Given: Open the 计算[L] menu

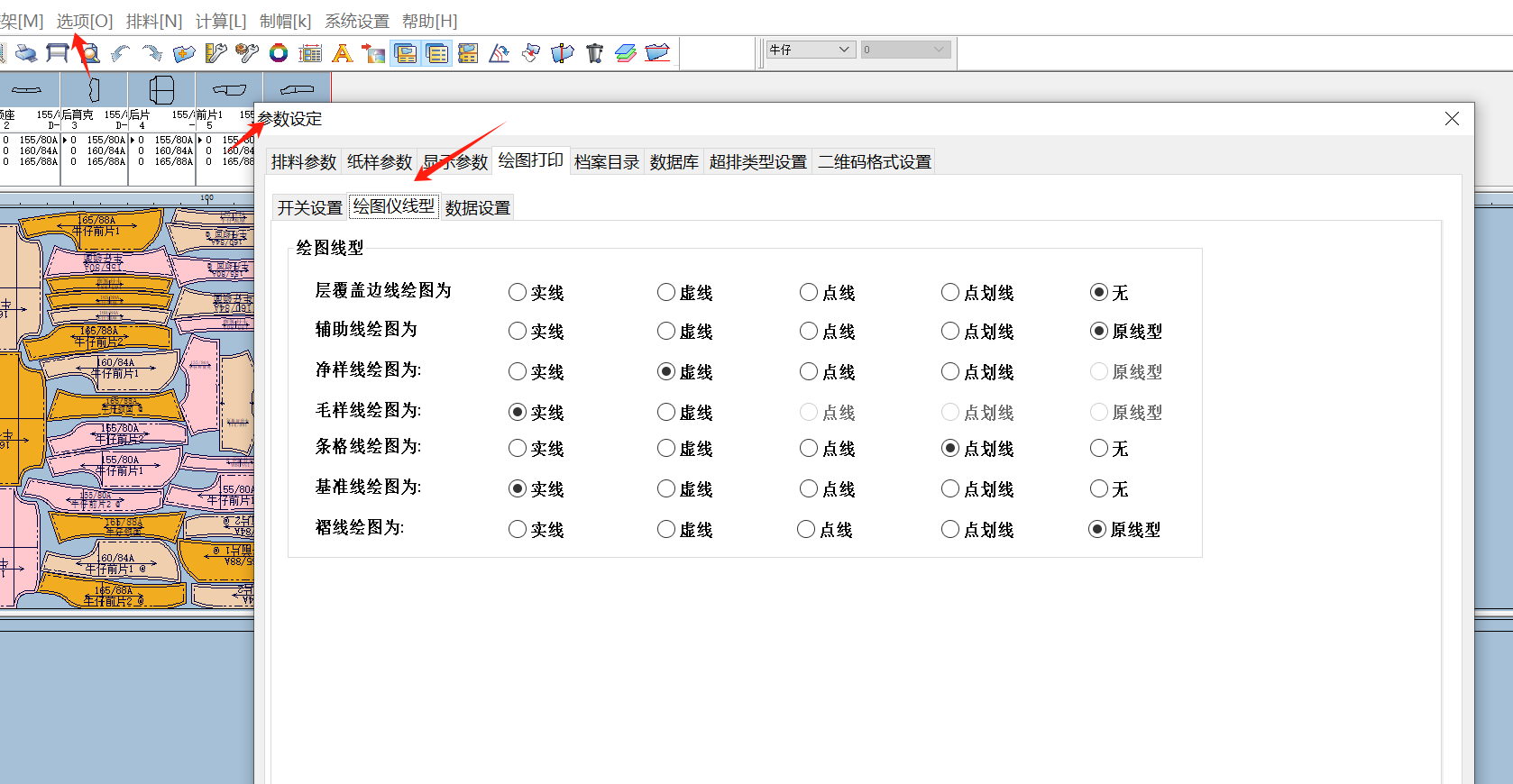Looking at the screenshot, I should click(x=221, y=21).
